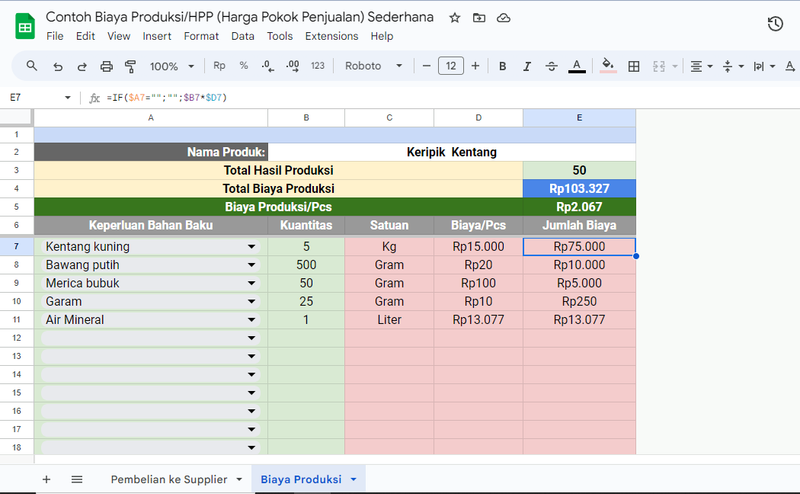This screenshot has width=800, height=494.
Task: Open version history clock icon
Action: point(775,23)
